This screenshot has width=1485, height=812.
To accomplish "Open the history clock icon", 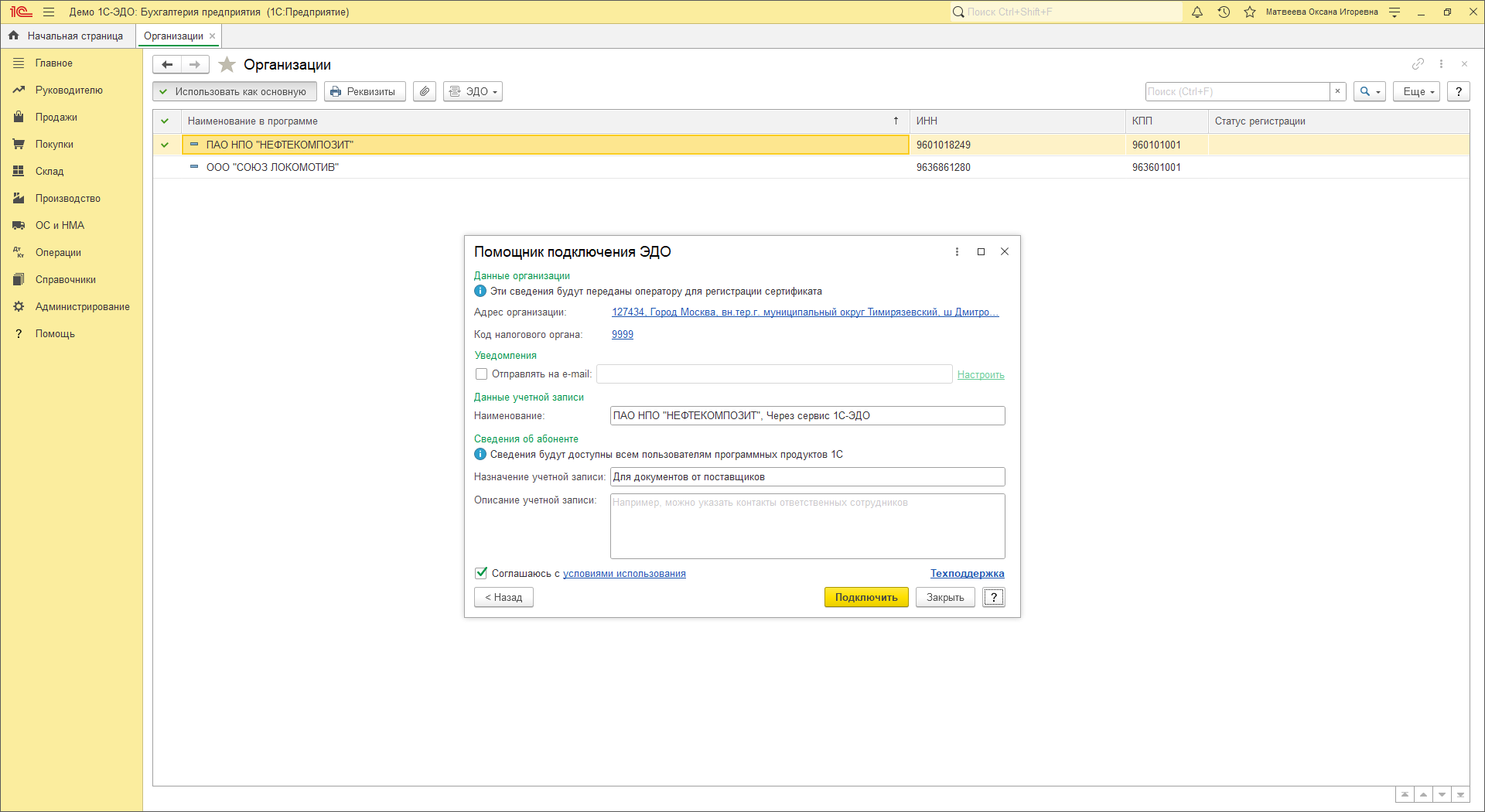I will click(x=1224, y=12).
